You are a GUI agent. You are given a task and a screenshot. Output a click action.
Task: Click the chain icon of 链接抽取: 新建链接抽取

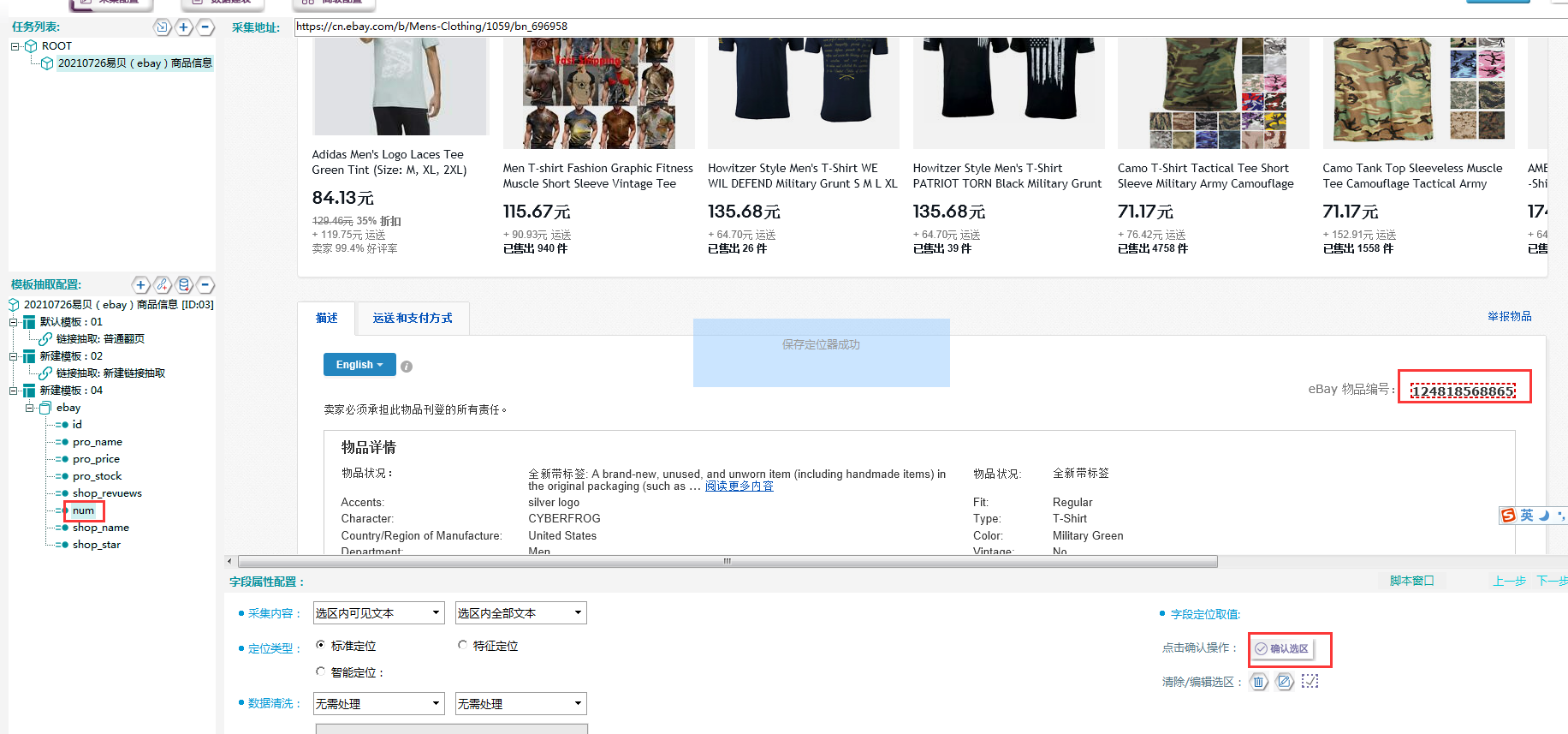[x=45, y=373]
